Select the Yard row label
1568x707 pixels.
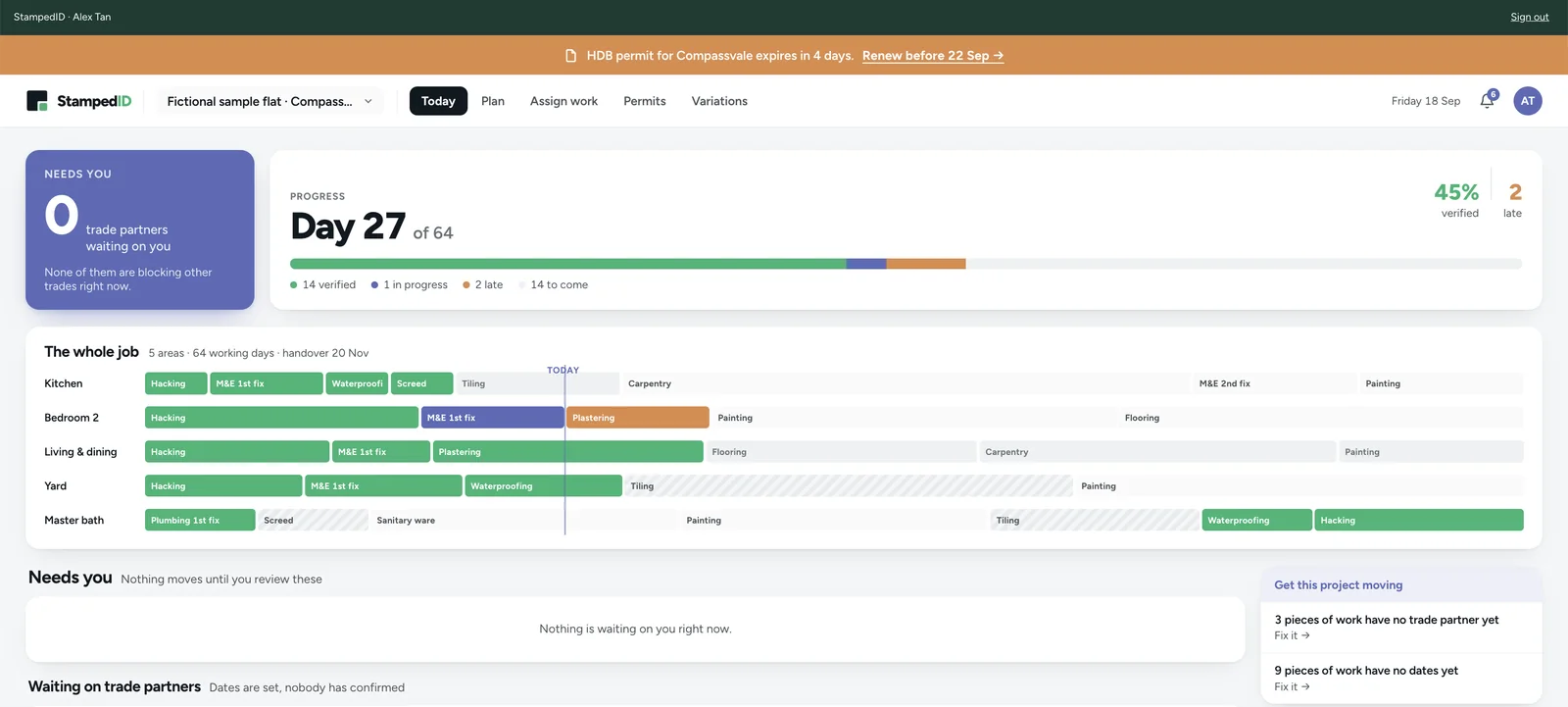[x=55, y=486]
